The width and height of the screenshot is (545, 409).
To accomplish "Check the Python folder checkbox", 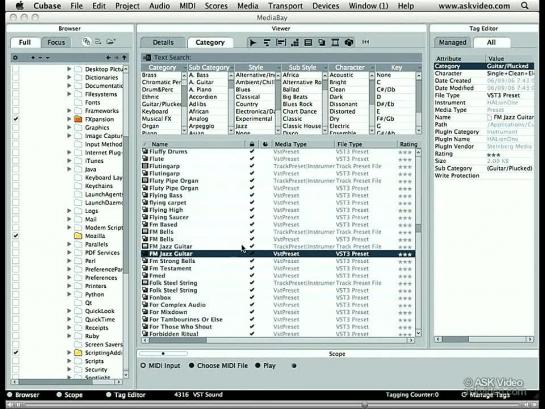I will tap(16, 294).
